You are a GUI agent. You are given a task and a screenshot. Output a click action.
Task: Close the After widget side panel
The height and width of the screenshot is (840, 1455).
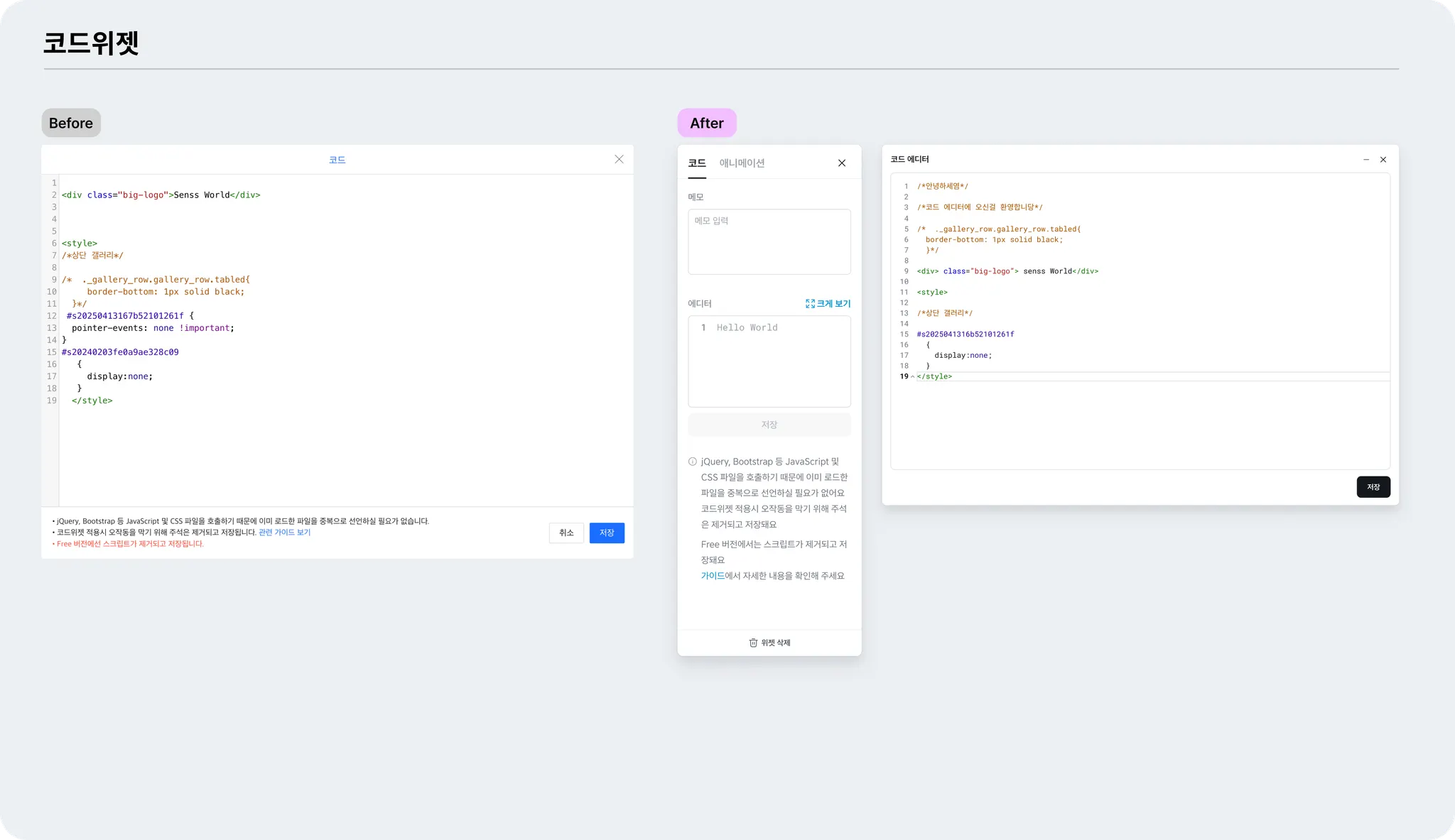842,163
